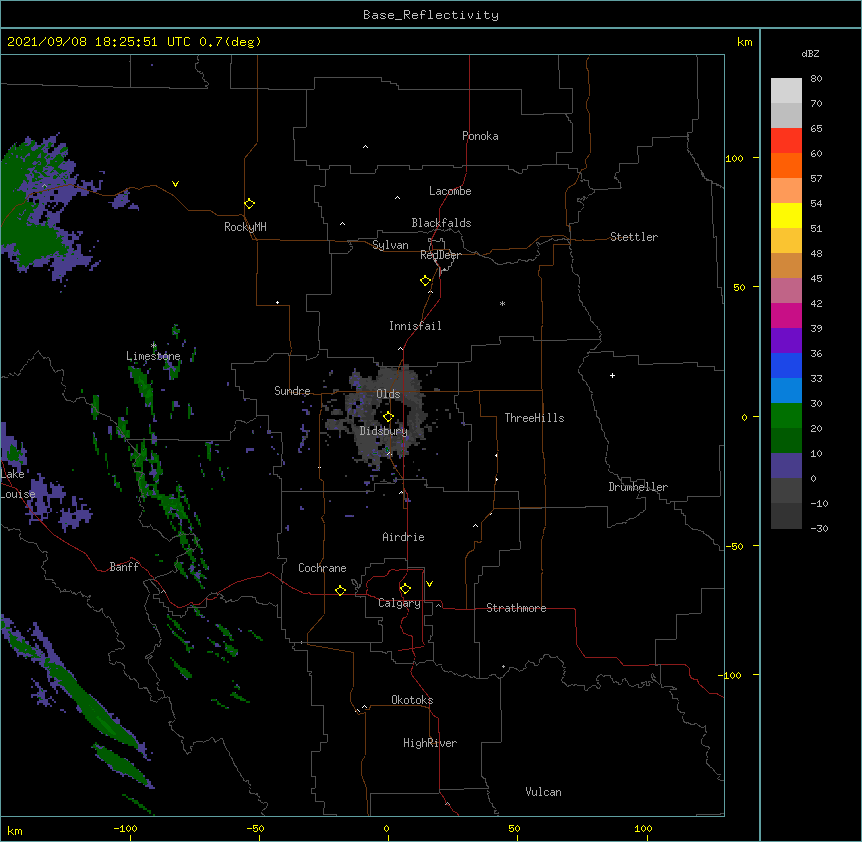Click the yellow radar site marker near Olds
The height and width of the screenshot is (842, 862).
(389, 417)
